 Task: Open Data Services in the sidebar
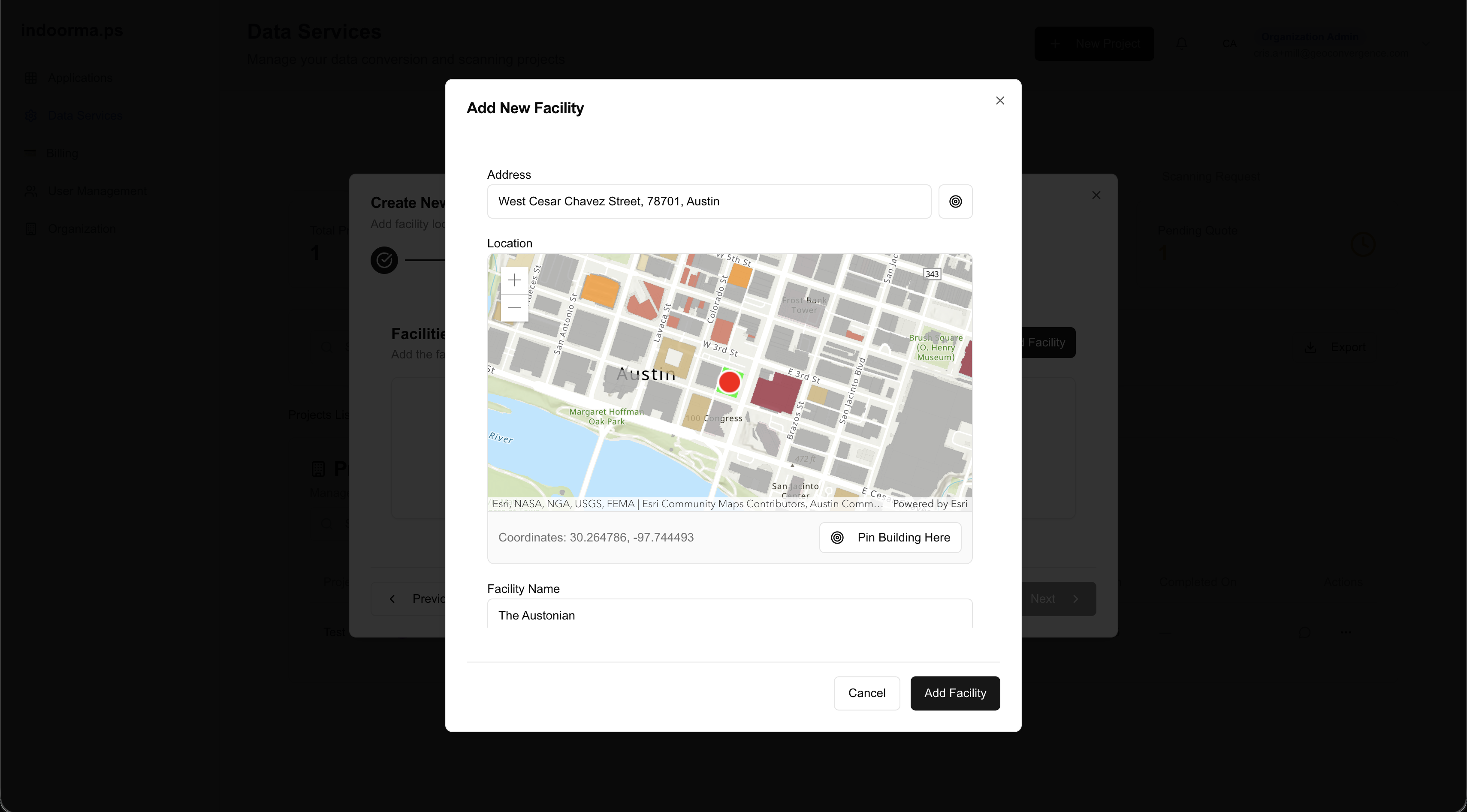[x=85, y=115]
